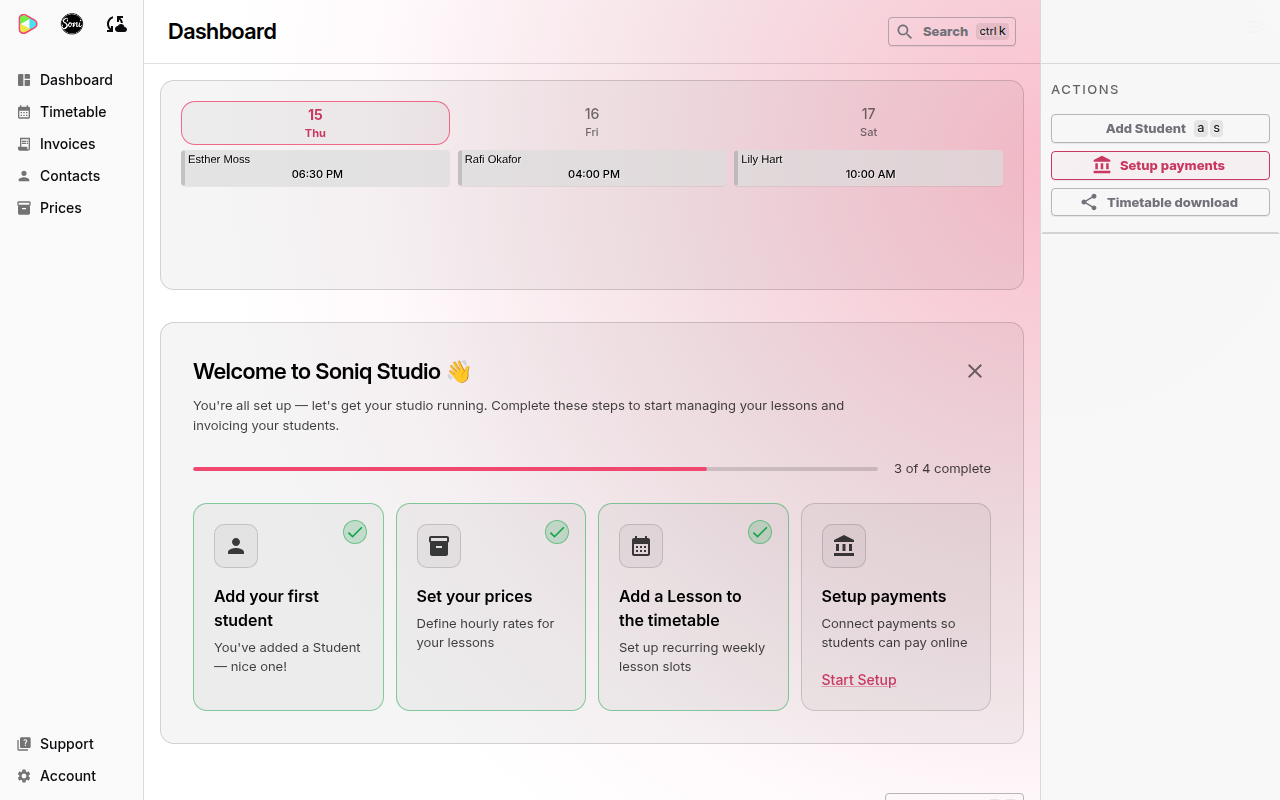
Task: Click the Start Setup link
Action: [859, 680]
